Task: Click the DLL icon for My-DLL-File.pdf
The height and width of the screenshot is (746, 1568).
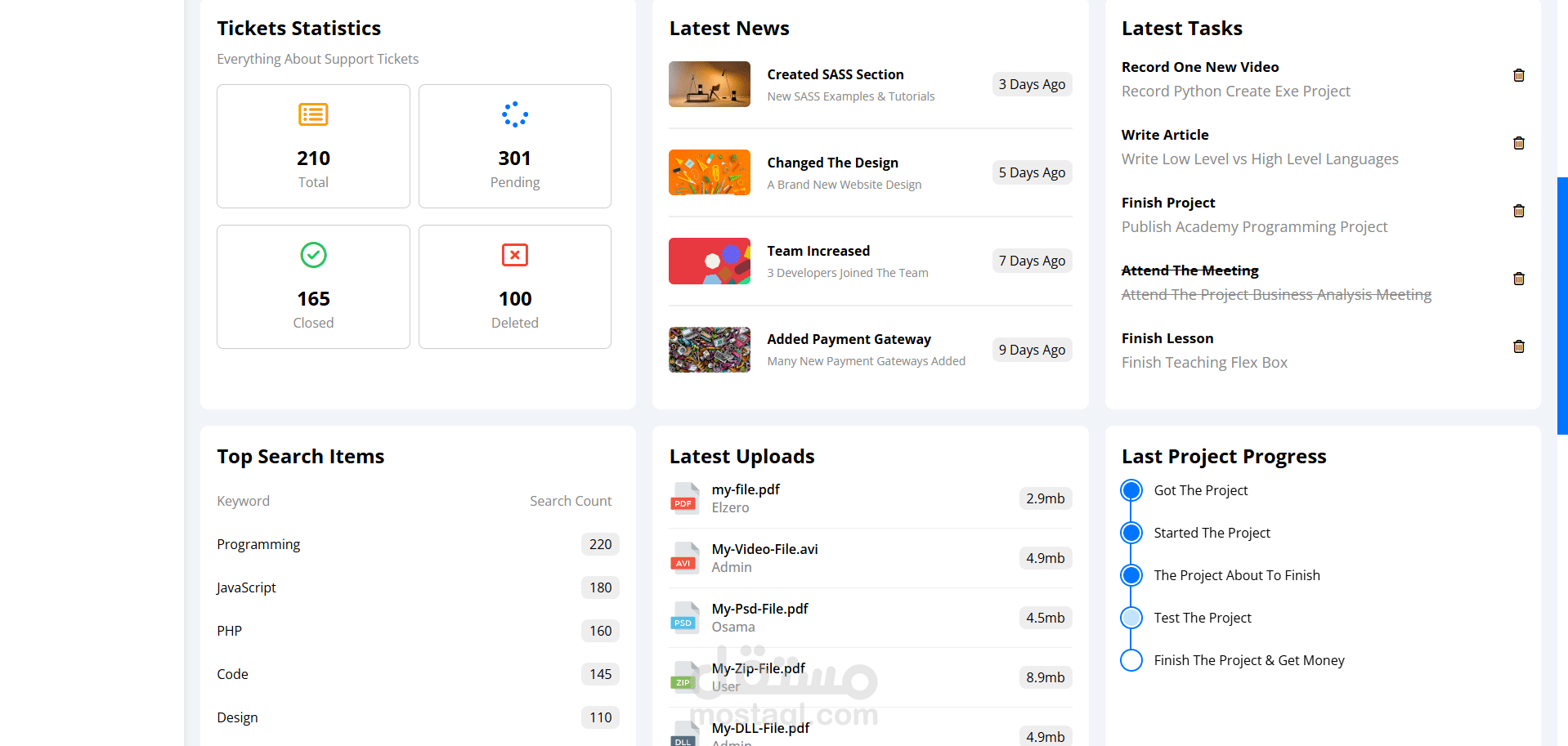Action: click(x=684, y=734)
